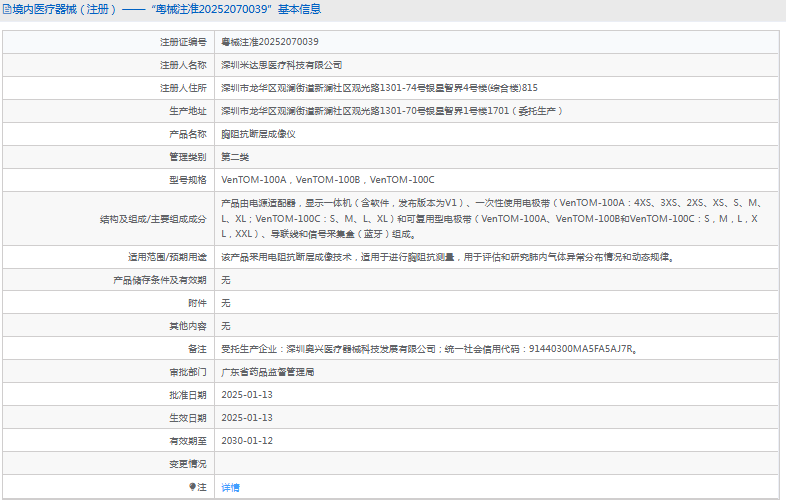The image size is (786, 504).
Task: Select model list VenTOM-100A, VenTOM-100B, VenTOM-100C
Action: [x=328, y=180]
